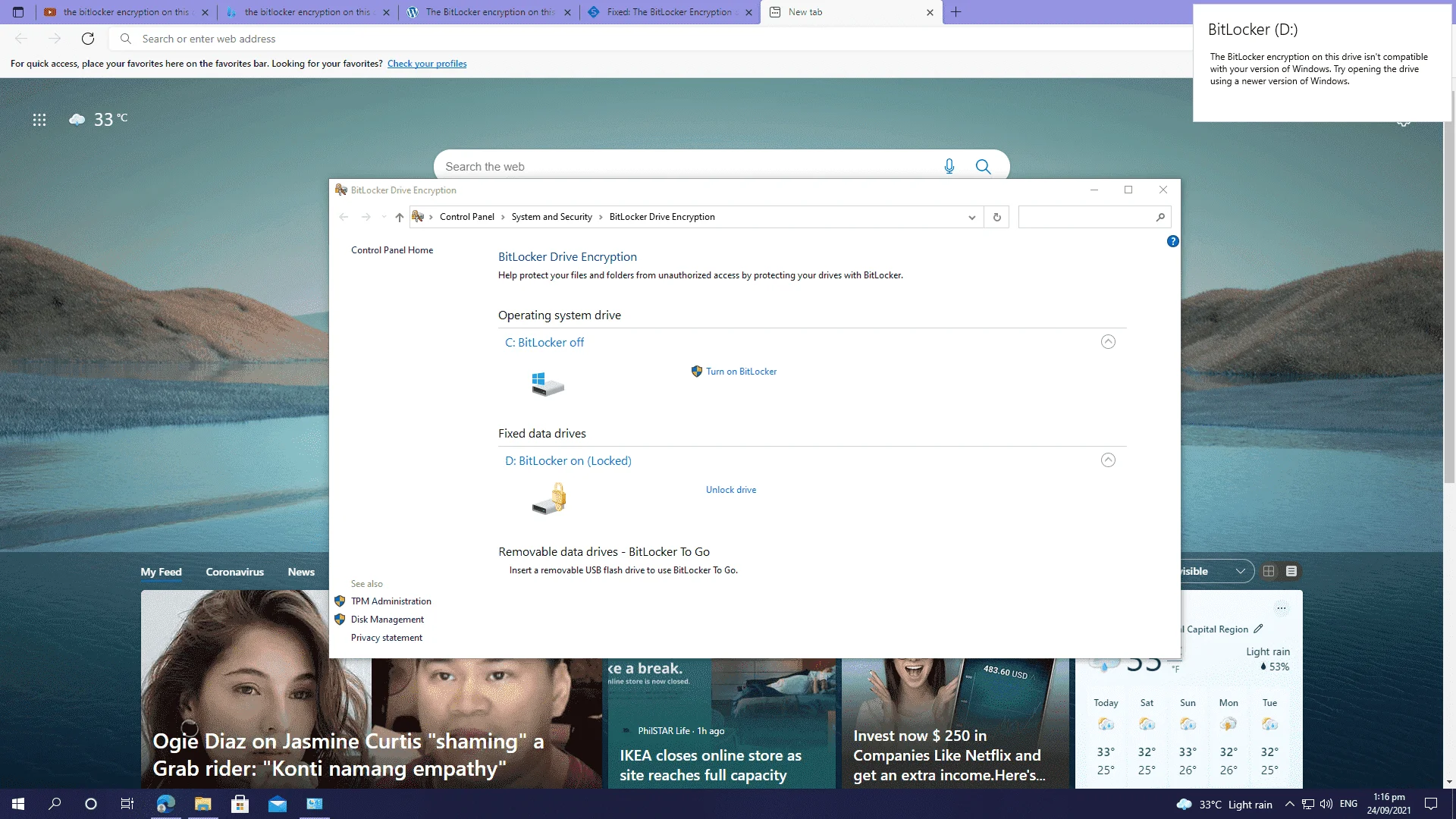Open the address bar history dropdown
This screenshot has width=1456, height=819.
coord(971,218)
